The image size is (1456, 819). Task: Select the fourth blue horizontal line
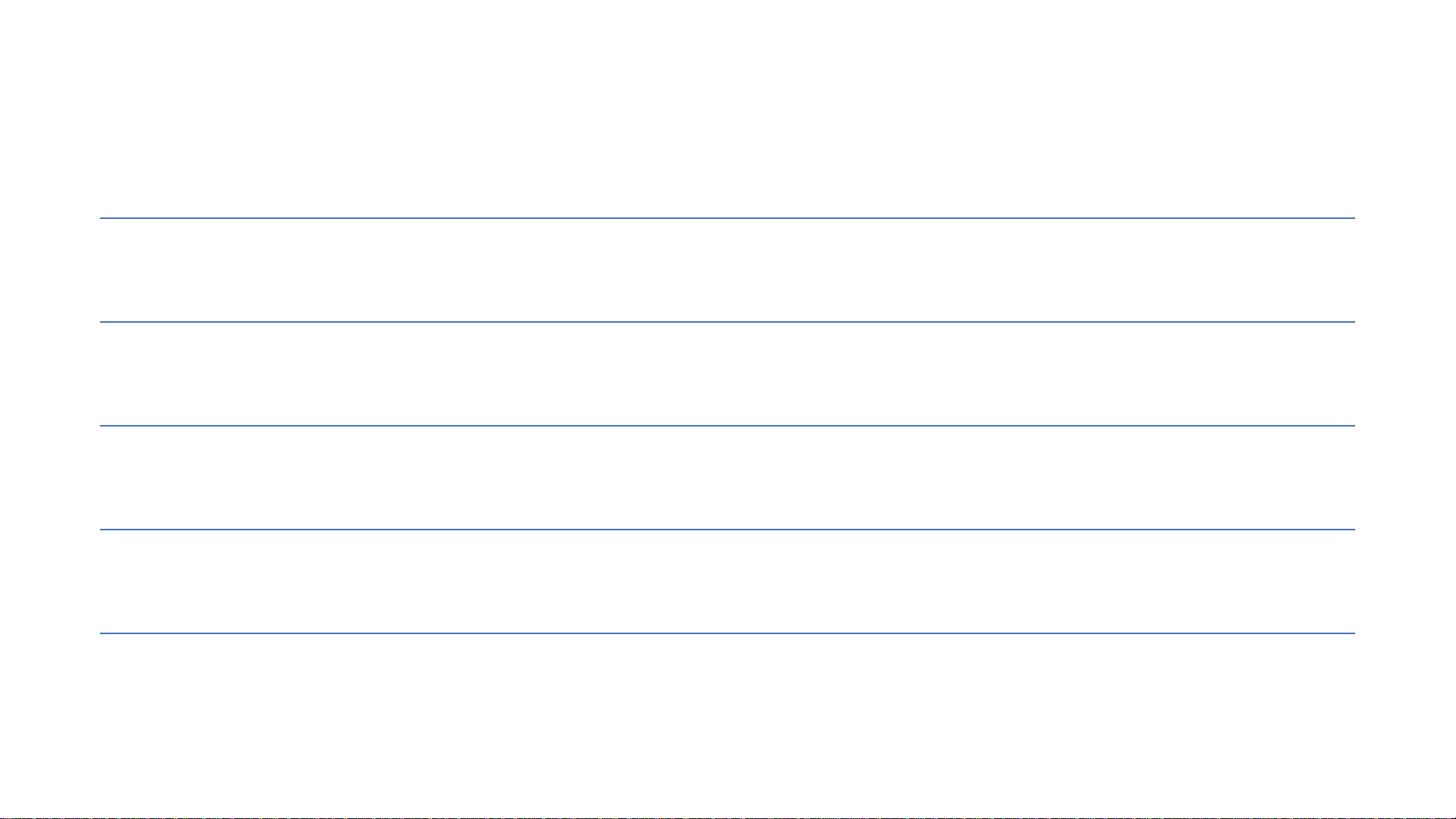tap(728, 530)
